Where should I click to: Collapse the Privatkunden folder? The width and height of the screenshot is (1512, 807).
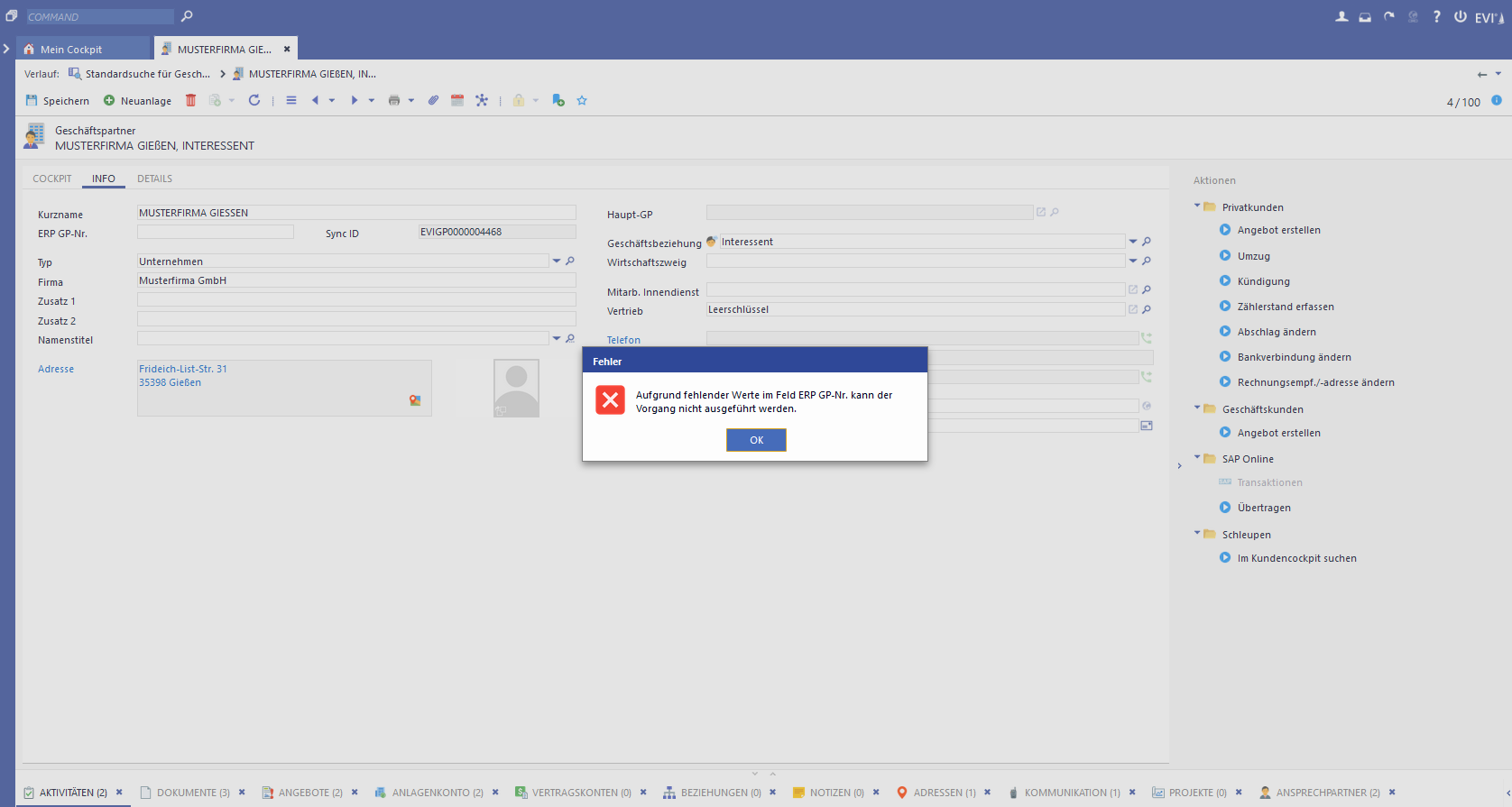pyautogui.click(x=1197, y=206)
